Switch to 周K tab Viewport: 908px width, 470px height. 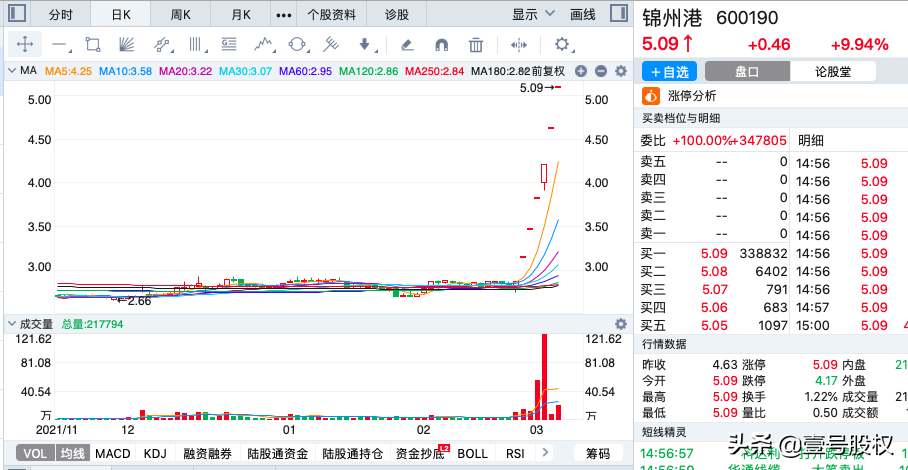pyautogui.click(x=180, y=14)
